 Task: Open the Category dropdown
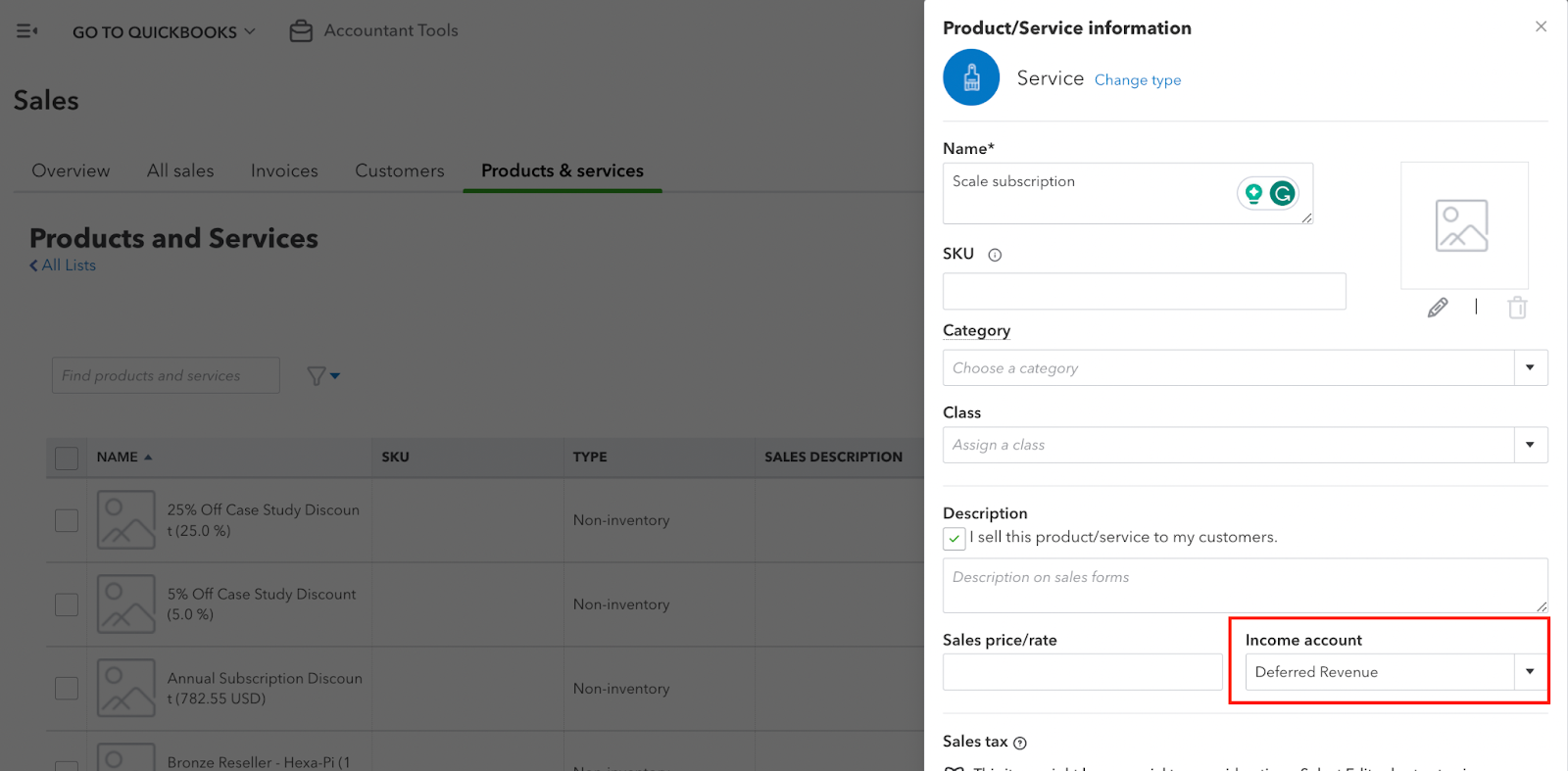pos(1529,368)
